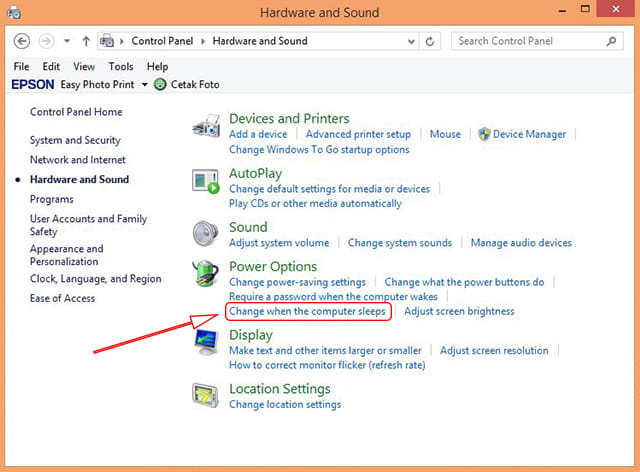Open Device Manager link

pyautogui.click(x=529, y=134)
